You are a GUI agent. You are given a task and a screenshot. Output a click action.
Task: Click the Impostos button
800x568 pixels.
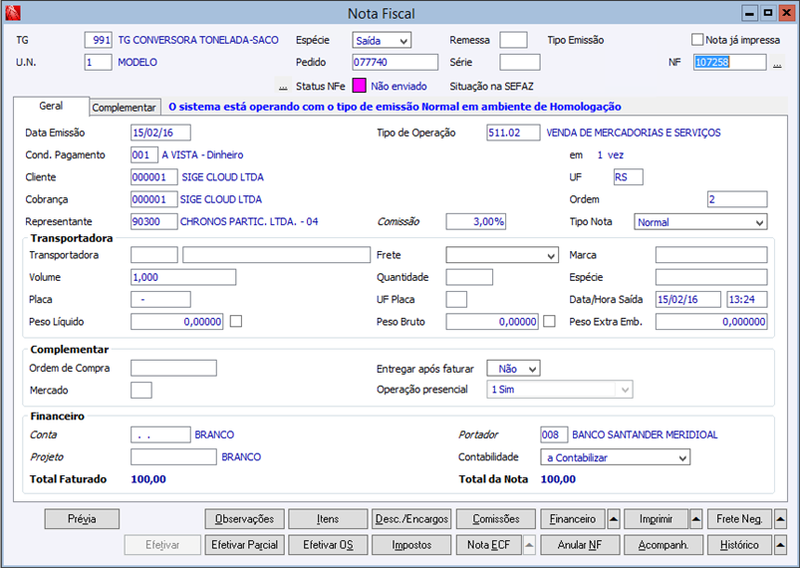pos(412,545)
